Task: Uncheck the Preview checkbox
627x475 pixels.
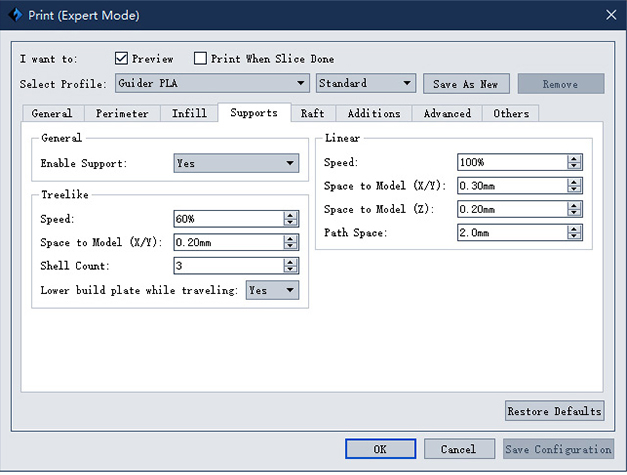Action: pyautogui.click(x=121, y=58)
